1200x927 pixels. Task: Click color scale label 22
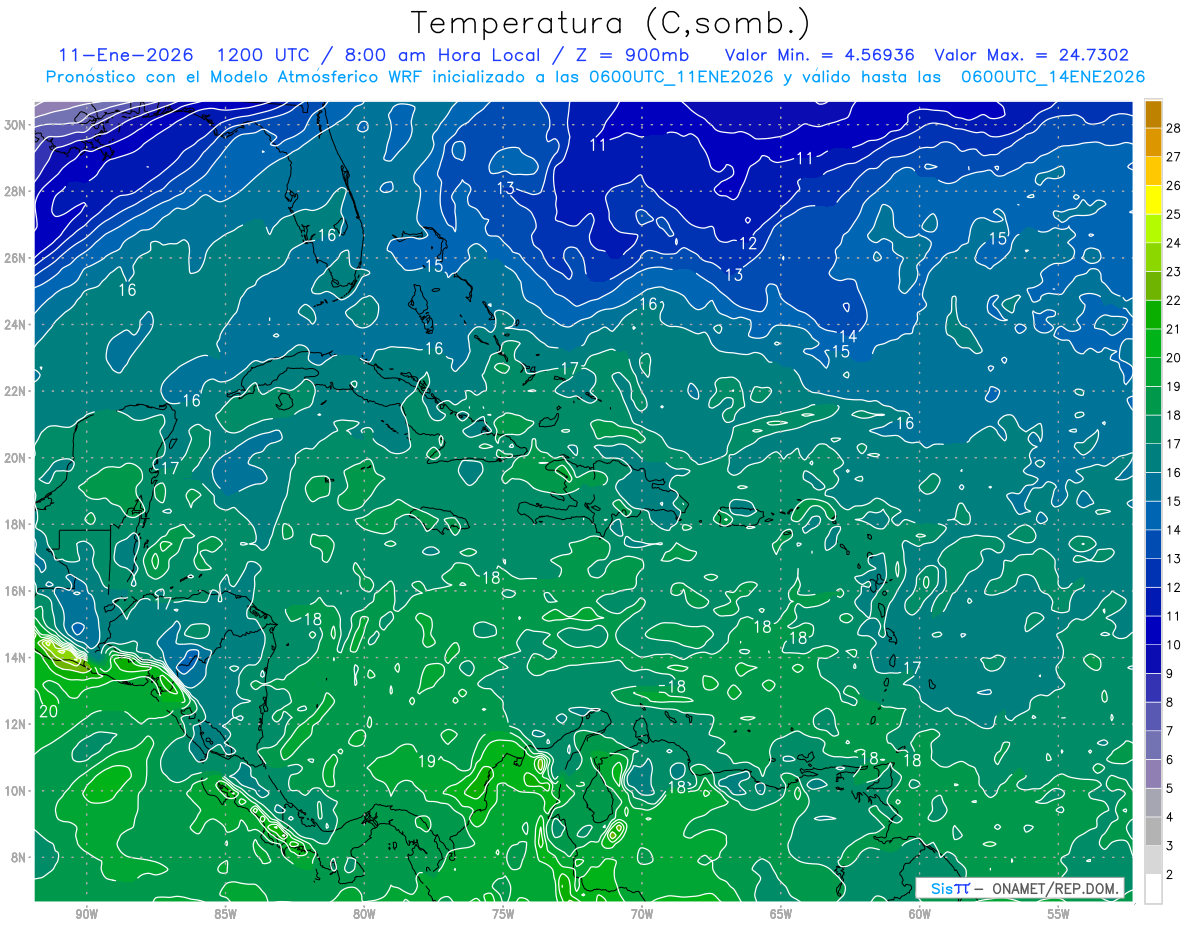(1174, 300)
